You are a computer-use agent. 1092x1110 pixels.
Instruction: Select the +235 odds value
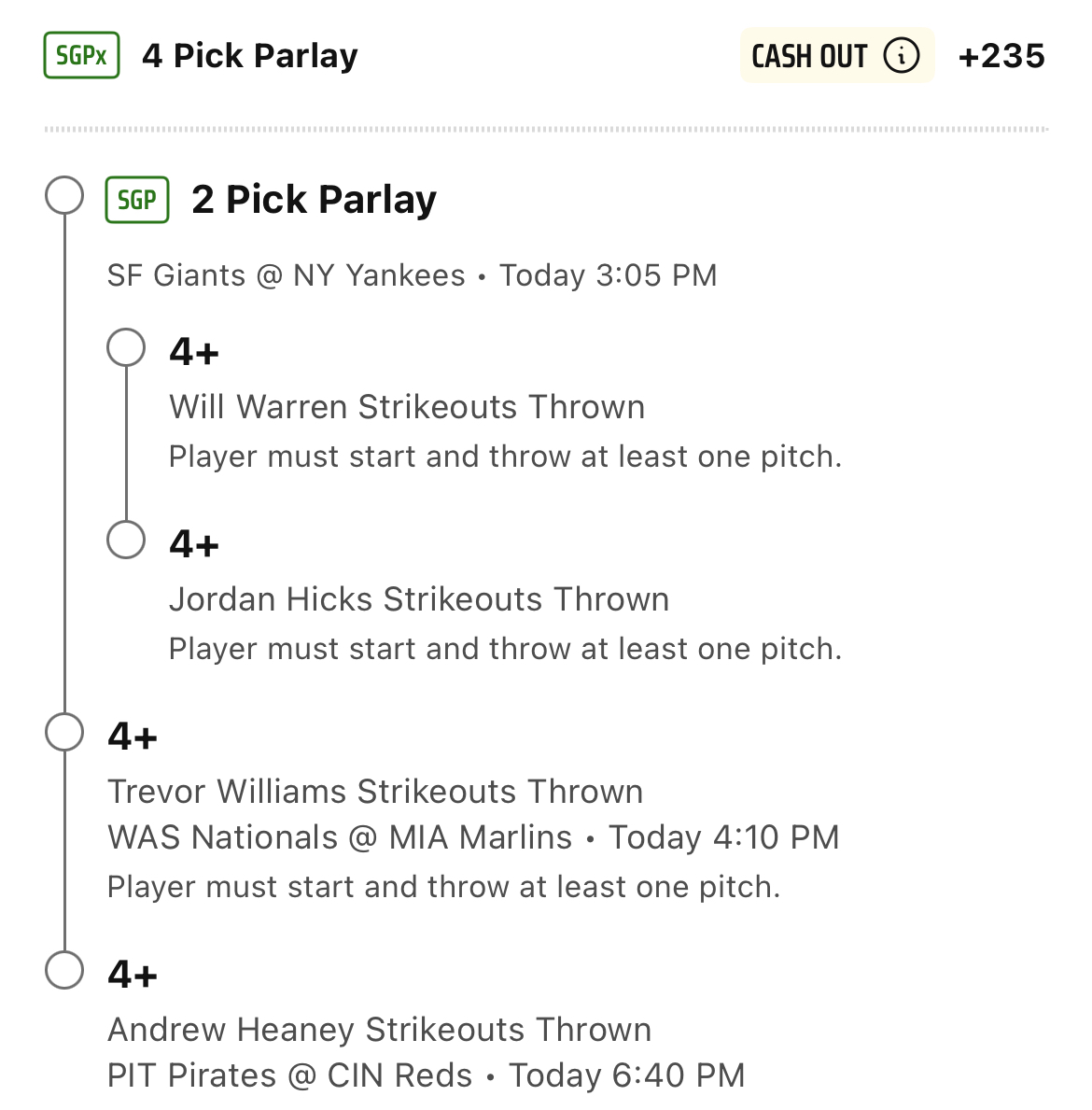[1001, 56]
